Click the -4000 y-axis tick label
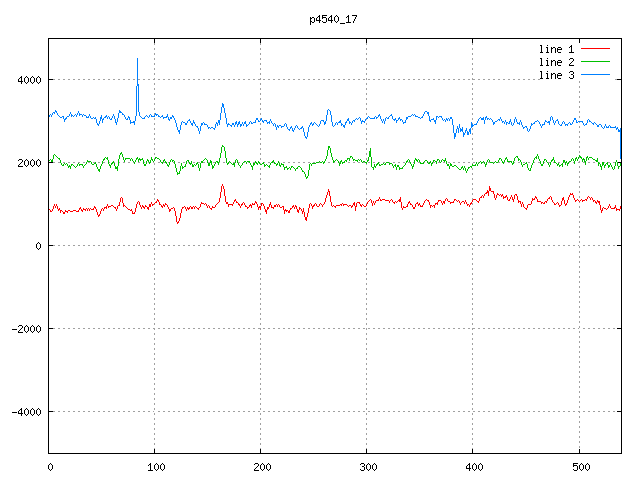 24,412
